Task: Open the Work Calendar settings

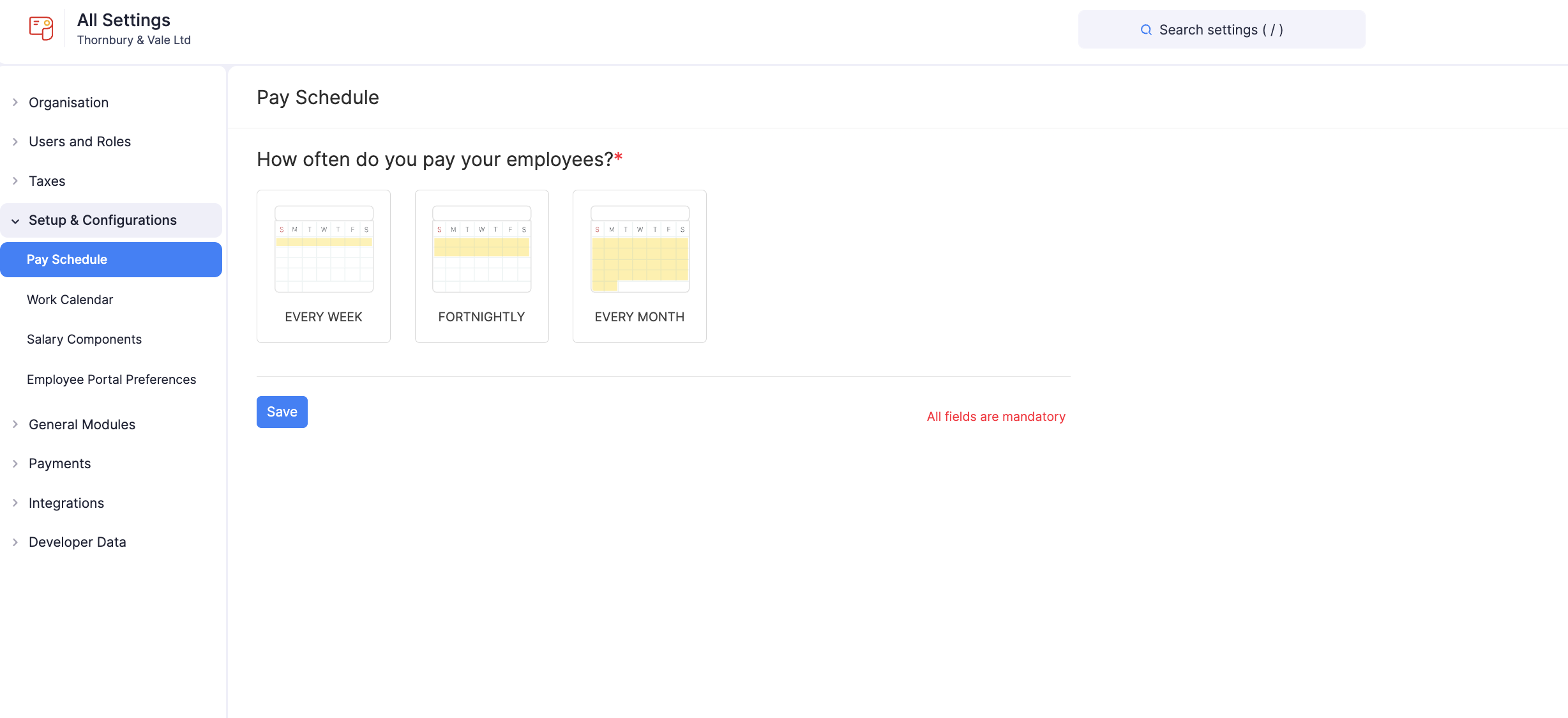Action: (x=70, y=300)
